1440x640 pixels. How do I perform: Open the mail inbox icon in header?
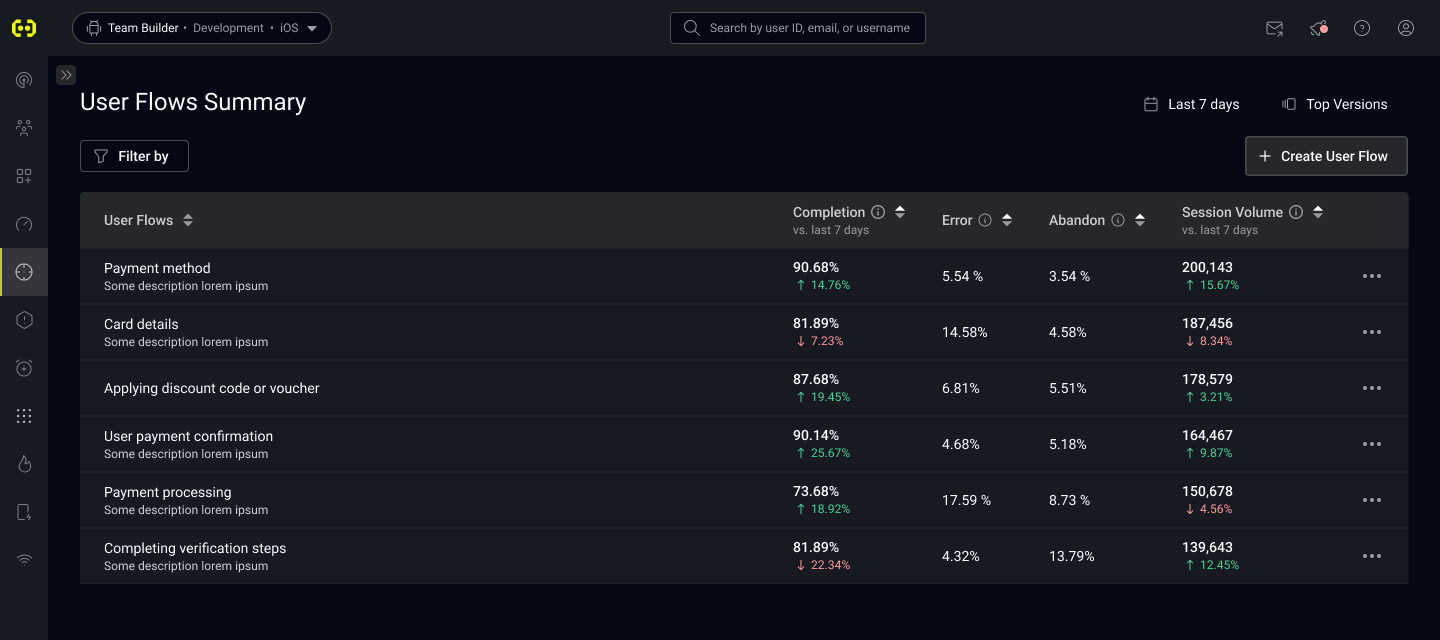[1274, 28]
